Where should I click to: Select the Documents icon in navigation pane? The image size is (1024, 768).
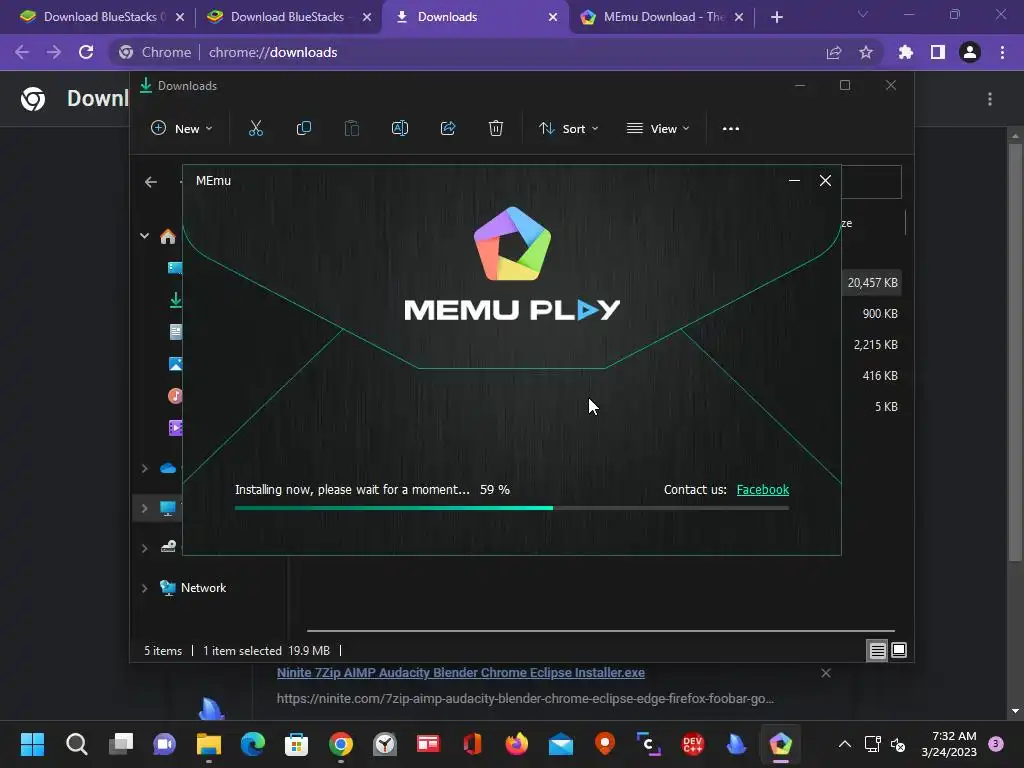(175, 332)
